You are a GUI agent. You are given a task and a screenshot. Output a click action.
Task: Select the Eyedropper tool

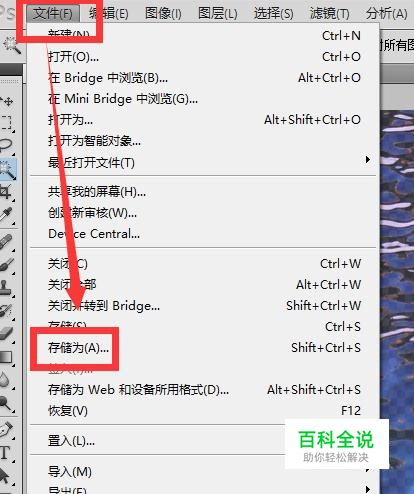click(6, 215)
